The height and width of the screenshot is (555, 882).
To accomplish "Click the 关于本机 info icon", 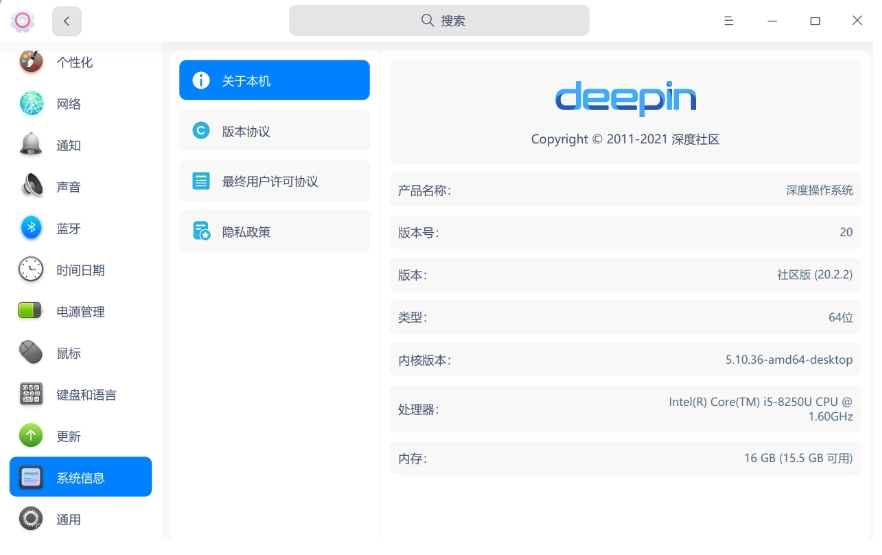I will point(201,80).
